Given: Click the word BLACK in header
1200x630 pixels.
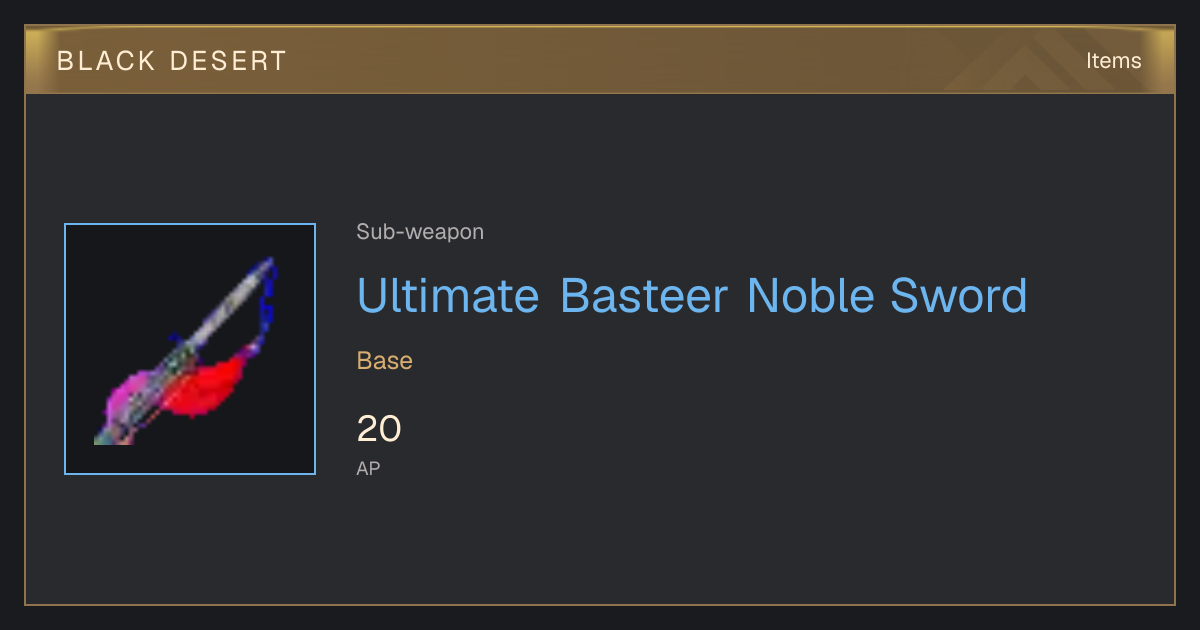Looking at the screenshot, I should (x=107, y=61).
